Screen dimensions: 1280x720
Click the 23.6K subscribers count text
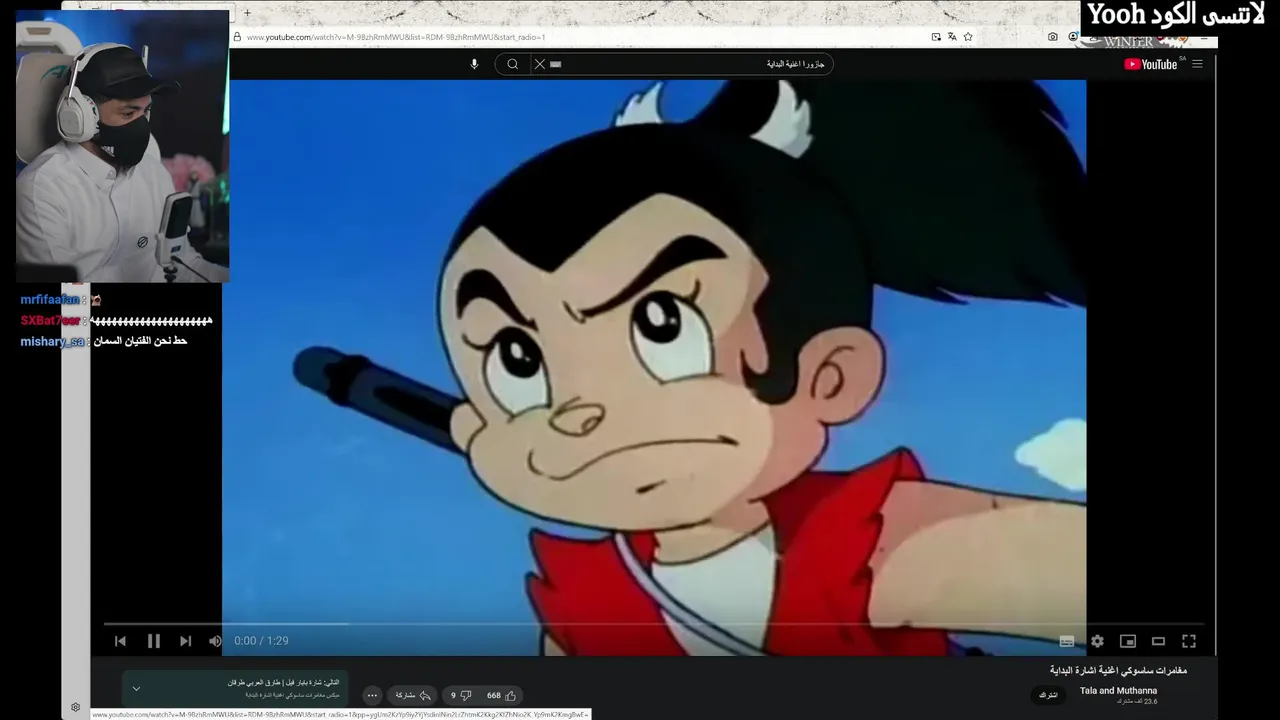[1137, 702]
